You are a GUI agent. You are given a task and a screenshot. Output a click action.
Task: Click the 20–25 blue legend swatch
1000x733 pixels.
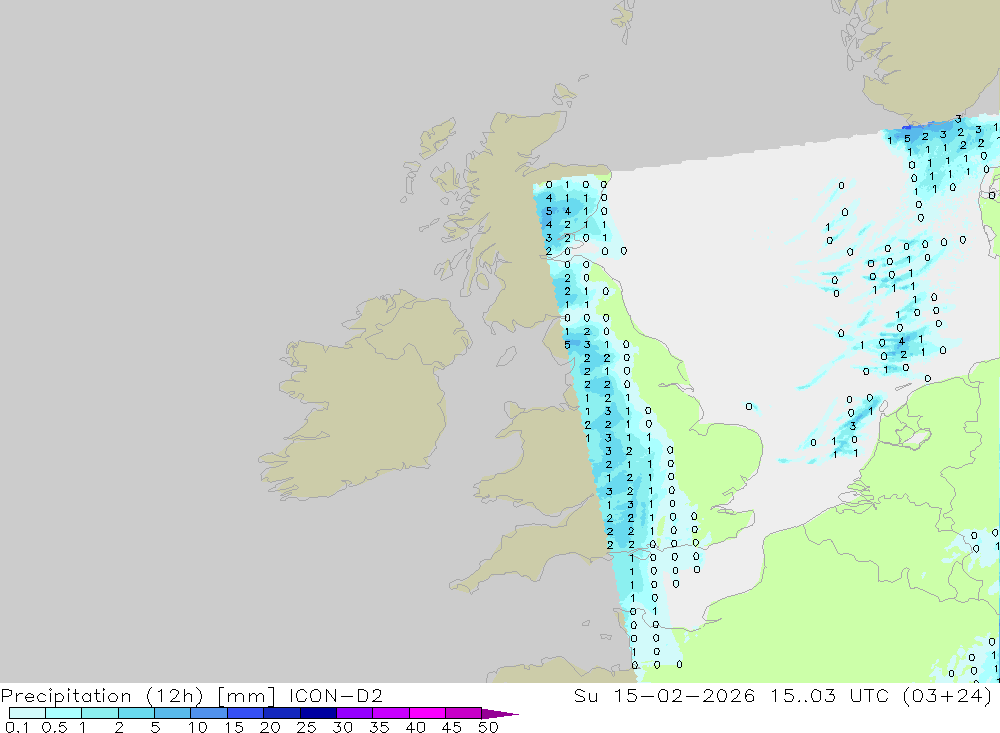pyautogui.click(x=282, y=713)
